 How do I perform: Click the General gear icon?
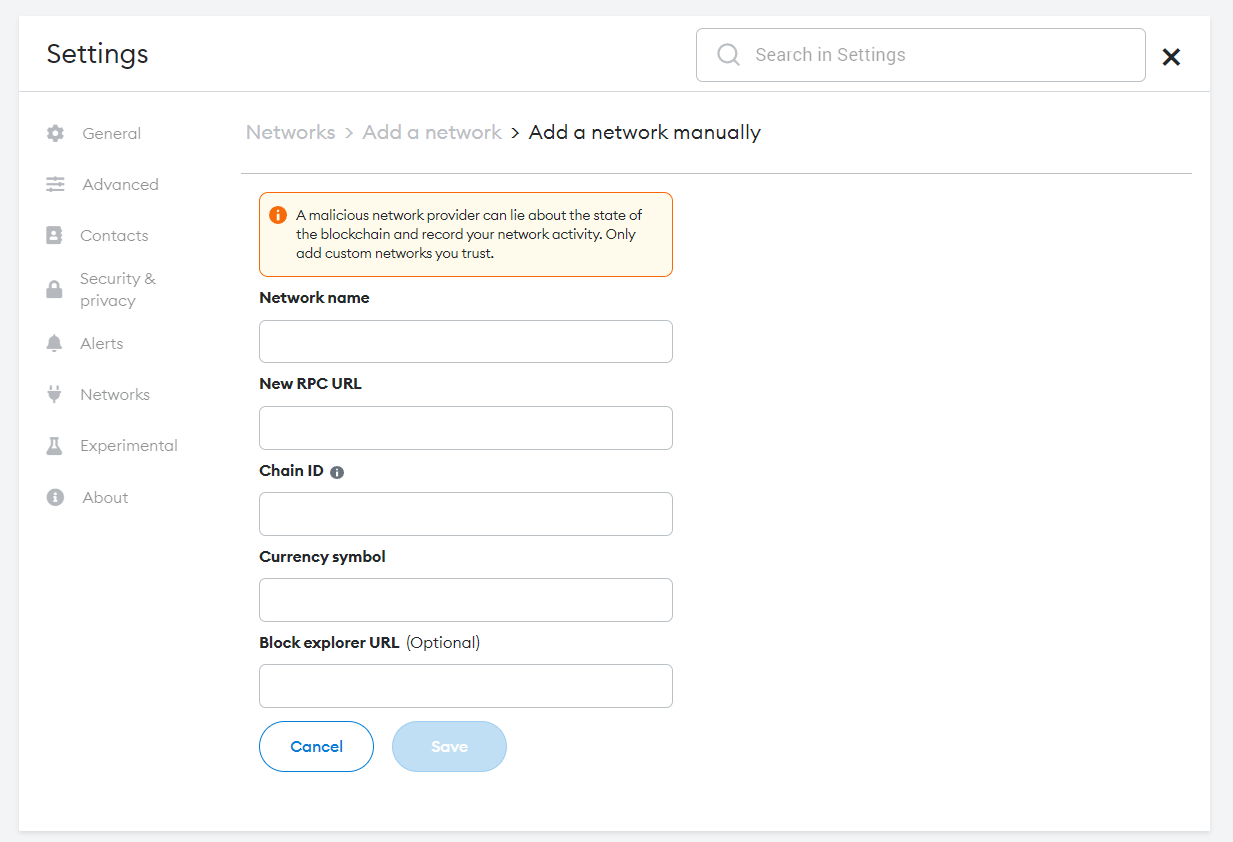(55, 133)
